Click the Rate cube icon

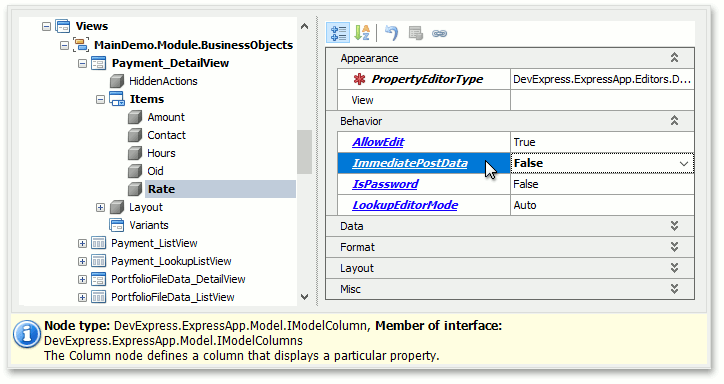tap(135, 189)
